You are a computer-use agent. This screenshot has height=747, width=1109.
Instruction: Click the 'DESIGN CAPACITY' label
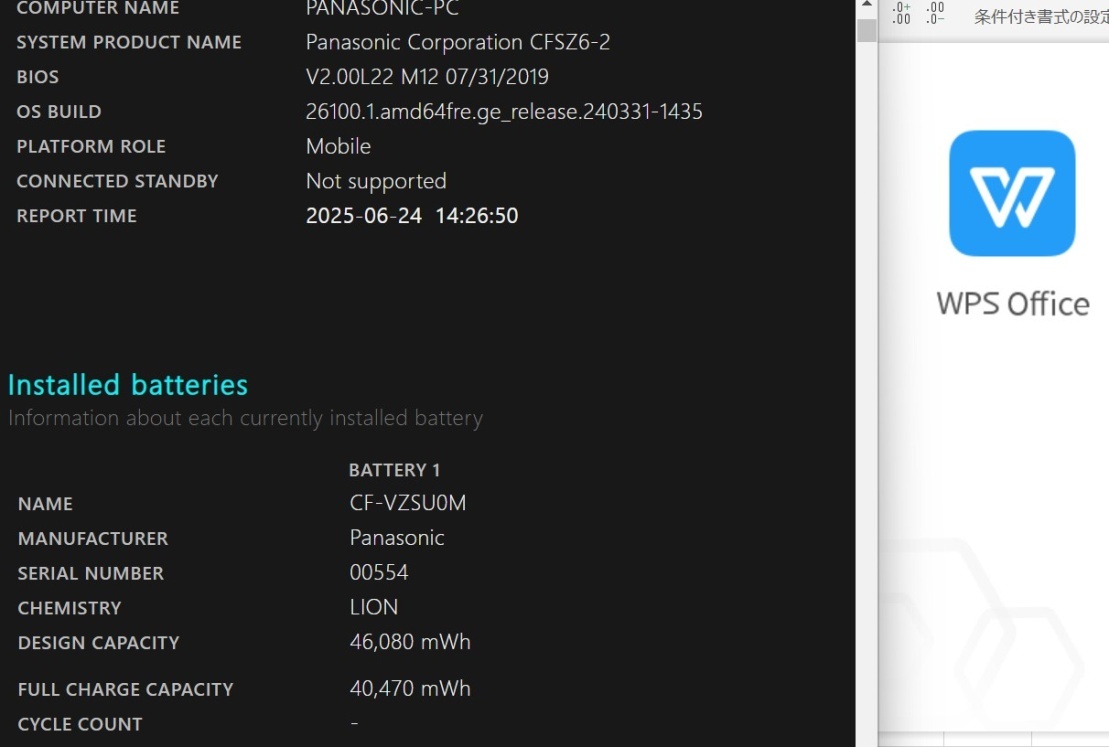98,643
